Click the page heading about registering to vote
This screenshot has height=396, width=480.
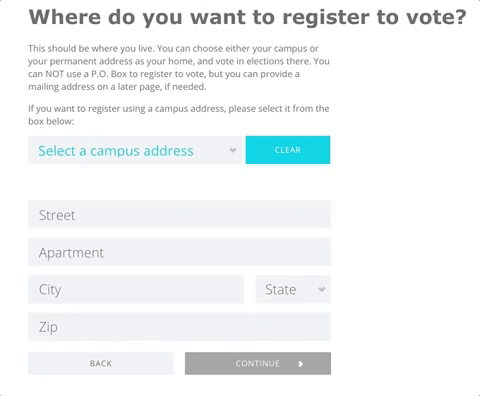pos(247,17)
